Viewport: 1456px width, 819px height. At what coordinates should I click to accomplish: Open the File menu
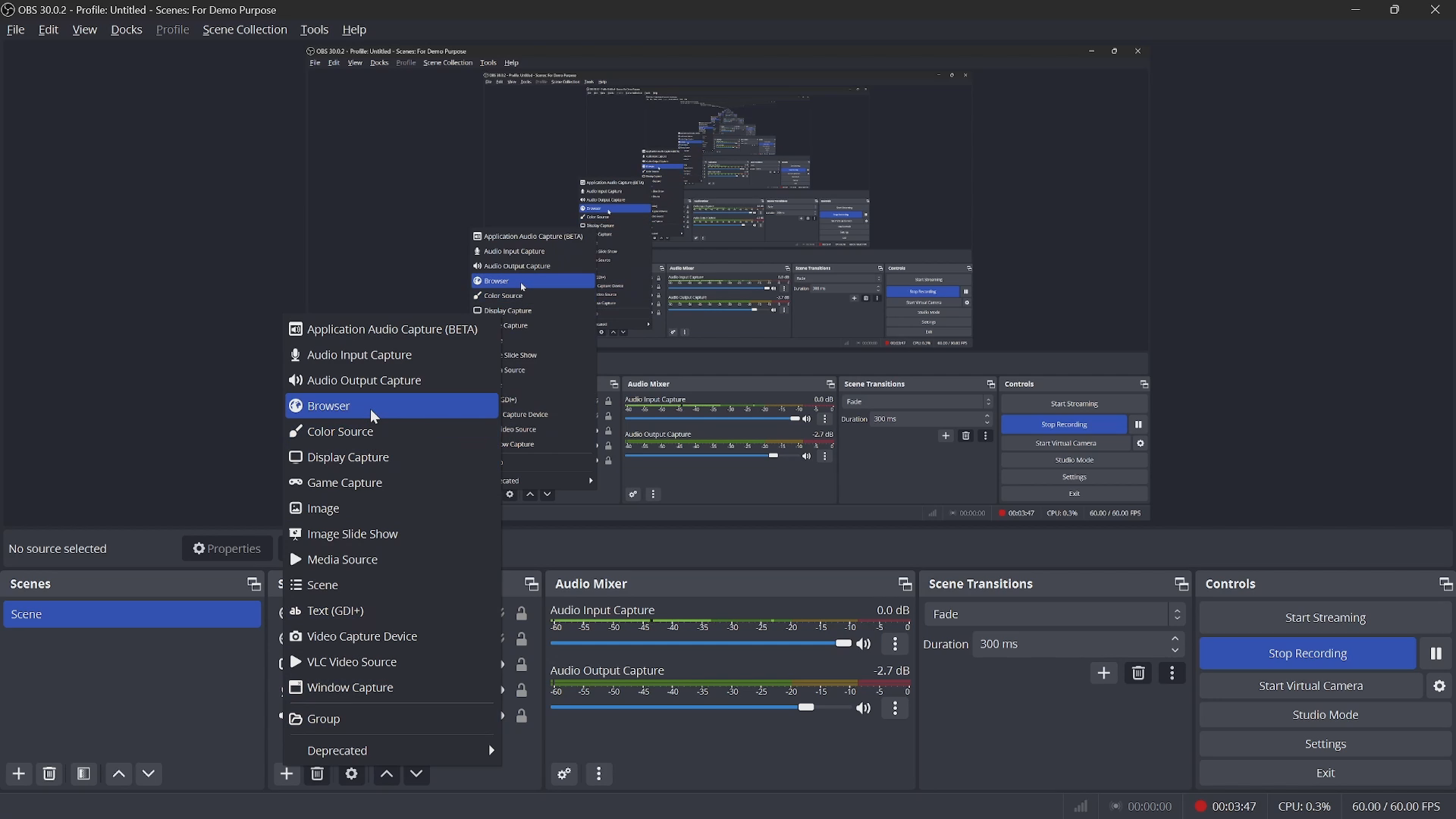point(15,30)
